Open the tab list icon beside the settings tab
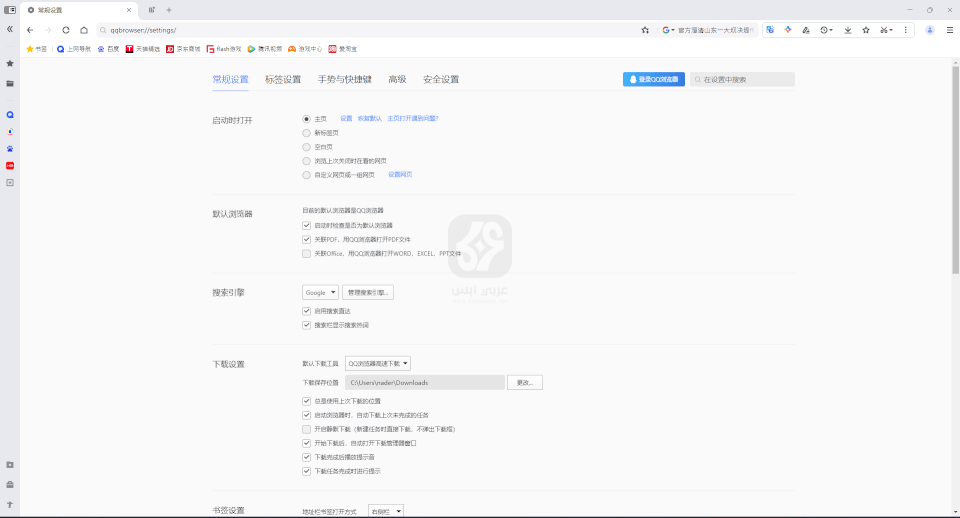960x518 pixels. pos(151,10)
